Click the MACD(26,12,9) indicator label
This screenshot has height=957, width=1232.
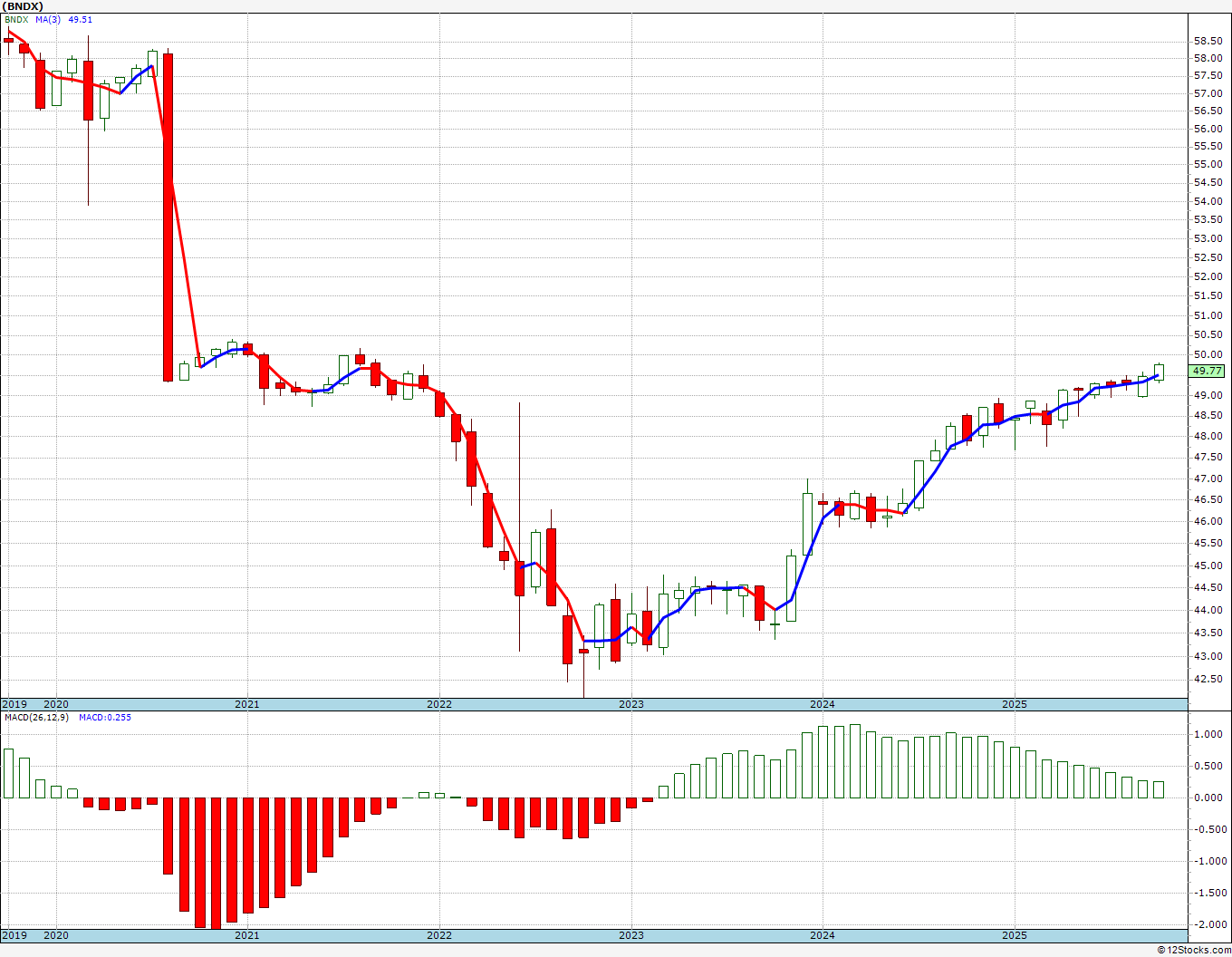coord(35,717)
